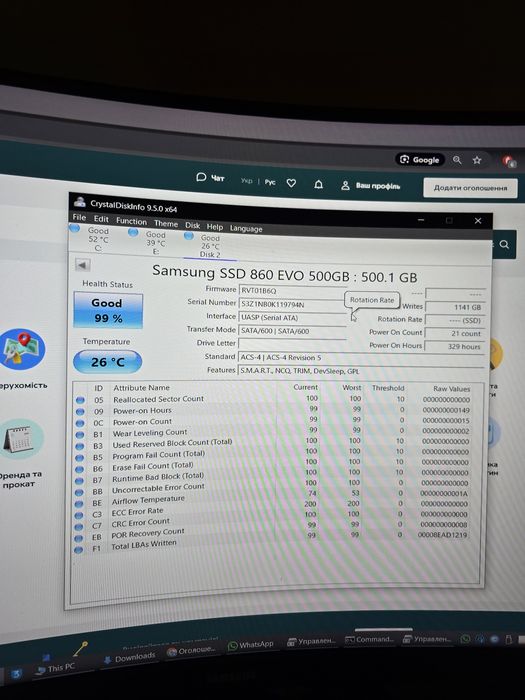This screenshot has width=525, height=700.
Task: Open the Help menu
Action: tap(214, 227)
